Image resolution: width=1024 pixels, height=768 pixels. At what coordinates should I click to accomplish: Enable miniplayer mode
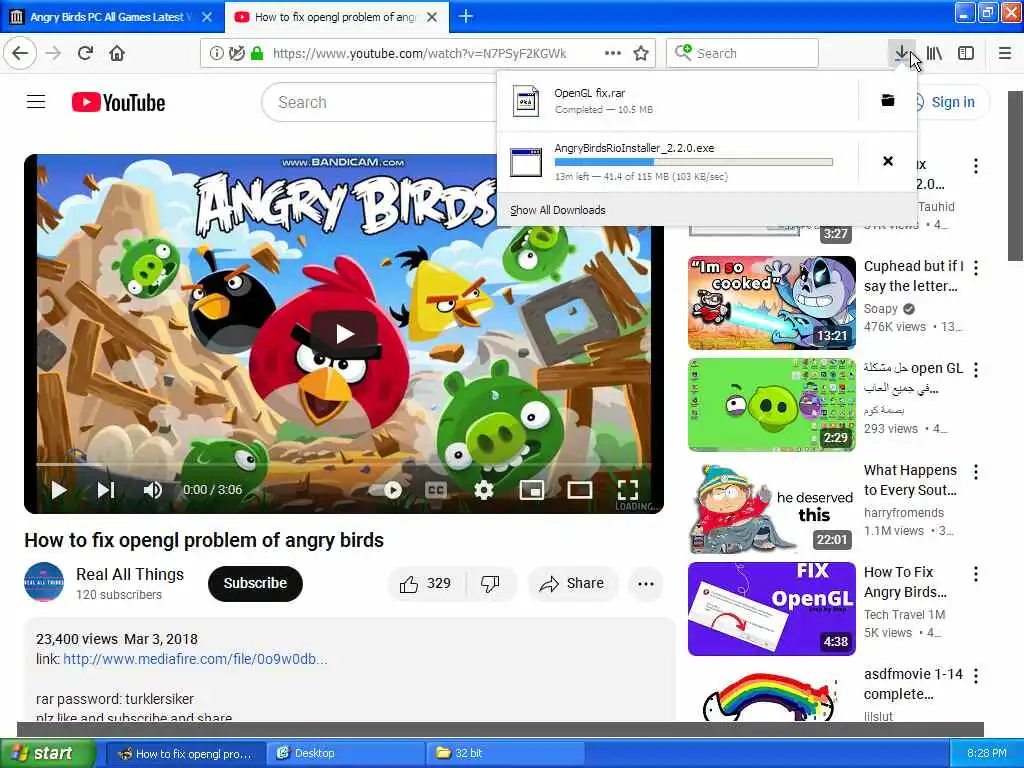point(532,490)
